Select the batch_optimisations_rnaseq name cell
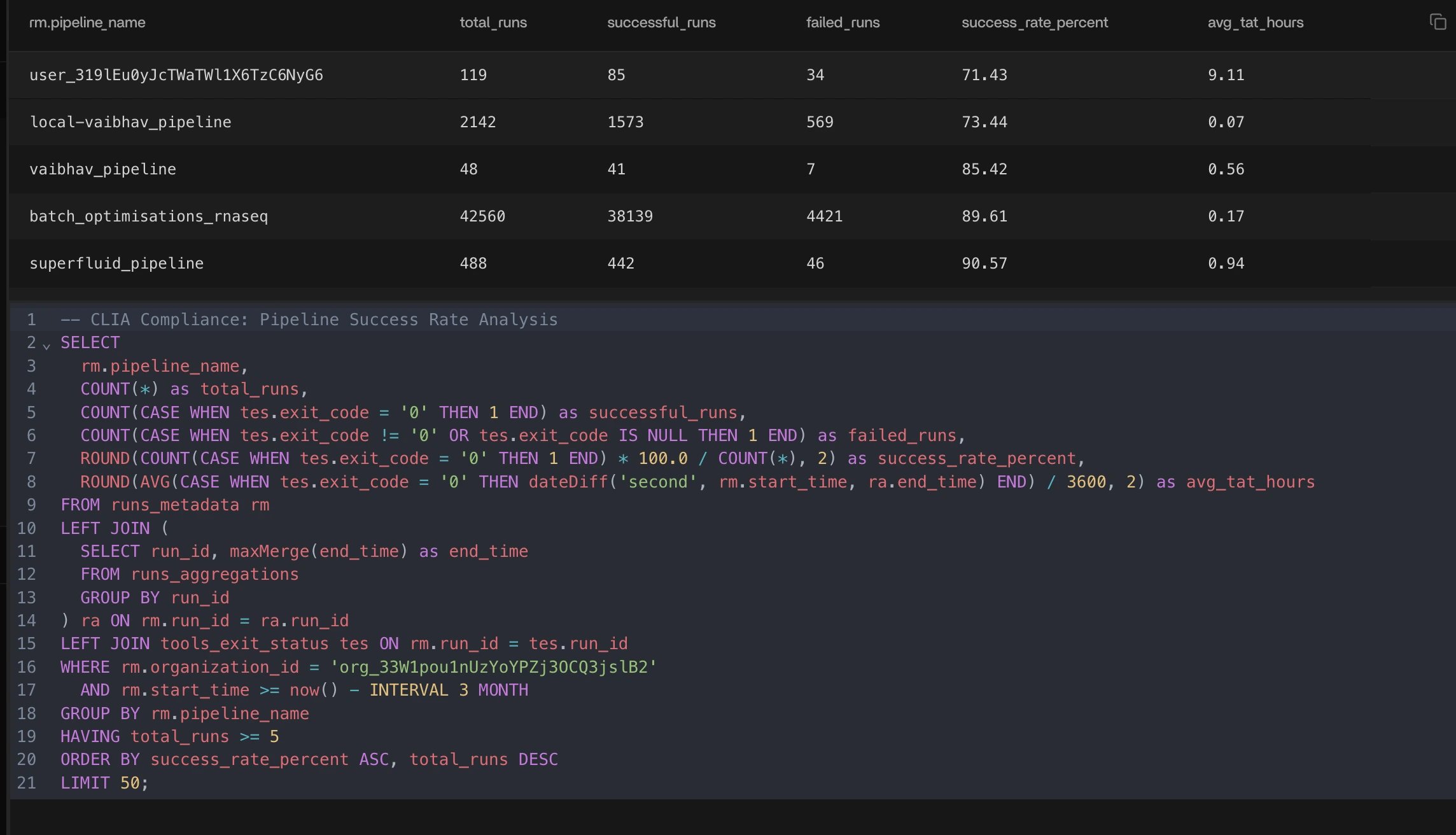The image size is (1456, 835). coord(148,216)
